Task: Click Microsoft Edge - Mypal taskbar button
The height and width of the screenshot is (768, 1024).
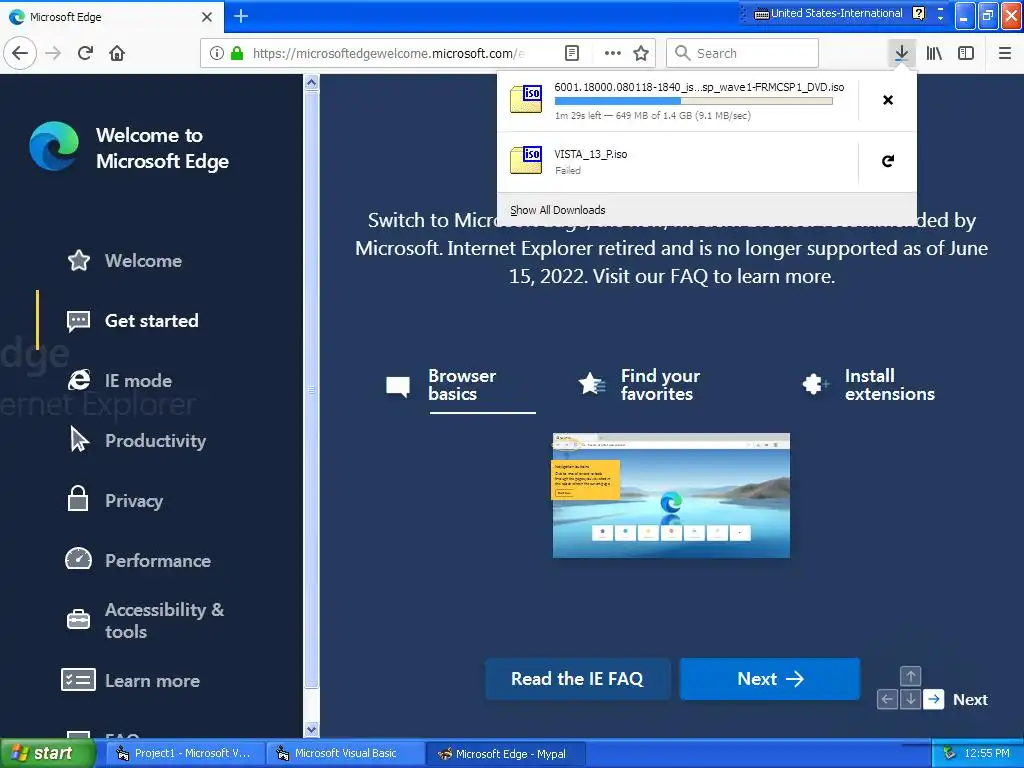Action: tap(505, 753)
